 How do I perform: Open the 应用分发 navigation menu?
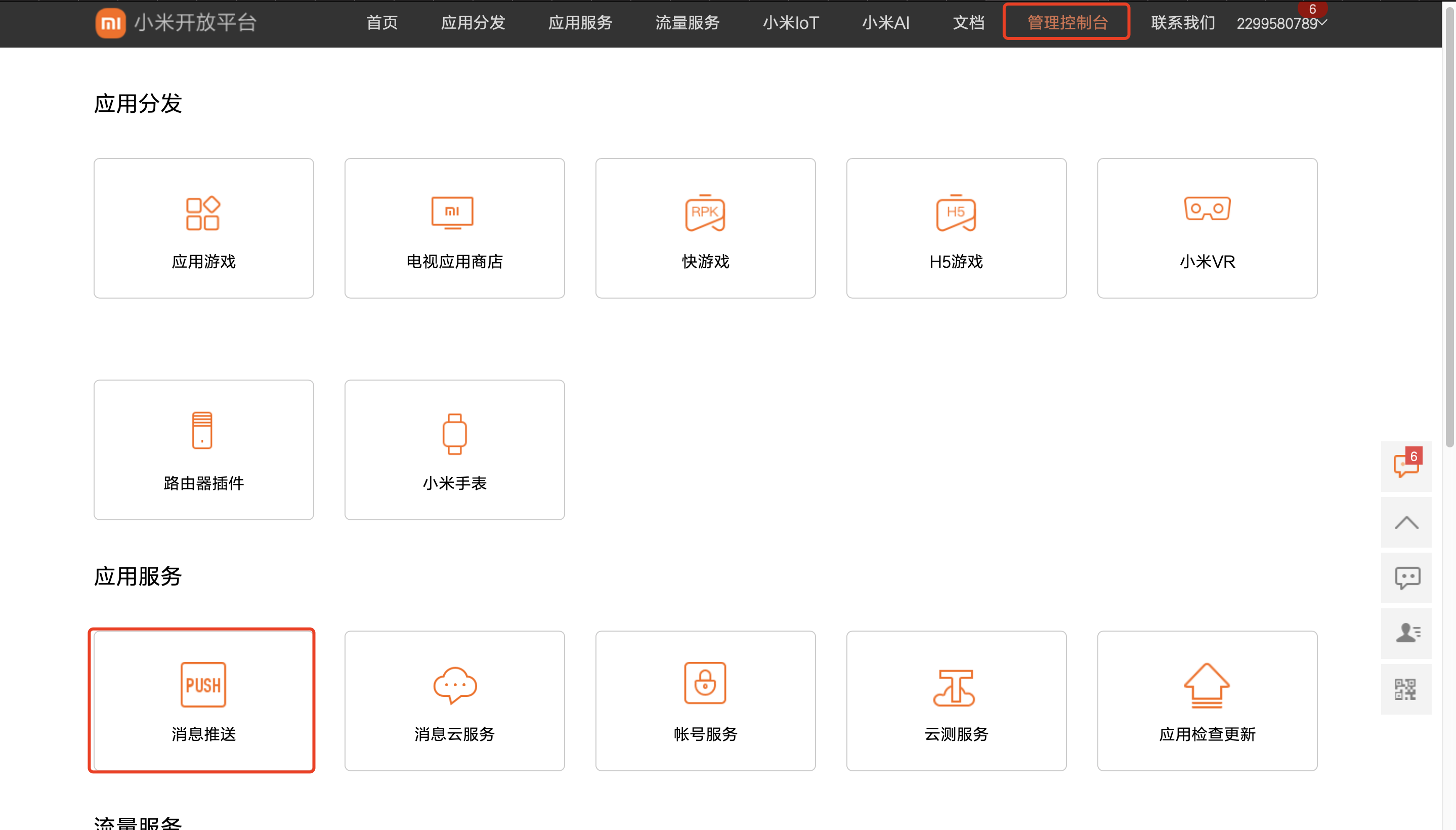[x=473, y=23]
